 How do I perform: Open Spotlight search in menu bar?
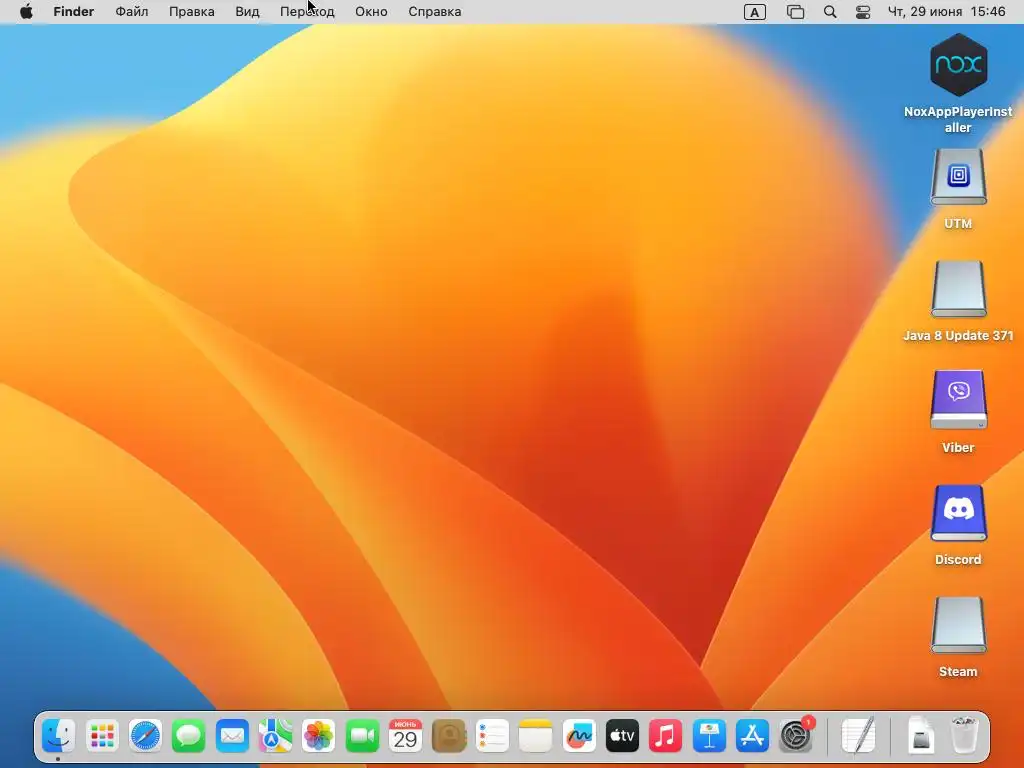click(x=830, y=12)
